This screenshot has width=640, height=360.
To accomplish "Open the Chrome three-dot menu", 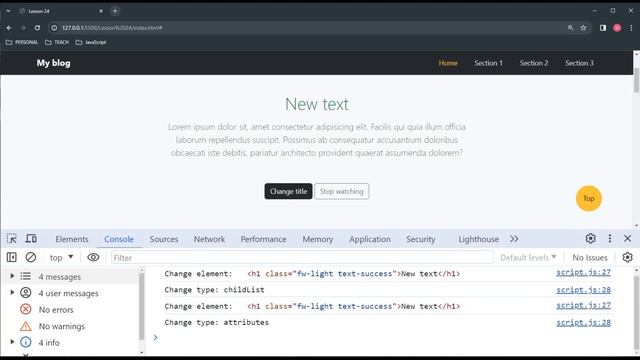I will pos(631,28).
